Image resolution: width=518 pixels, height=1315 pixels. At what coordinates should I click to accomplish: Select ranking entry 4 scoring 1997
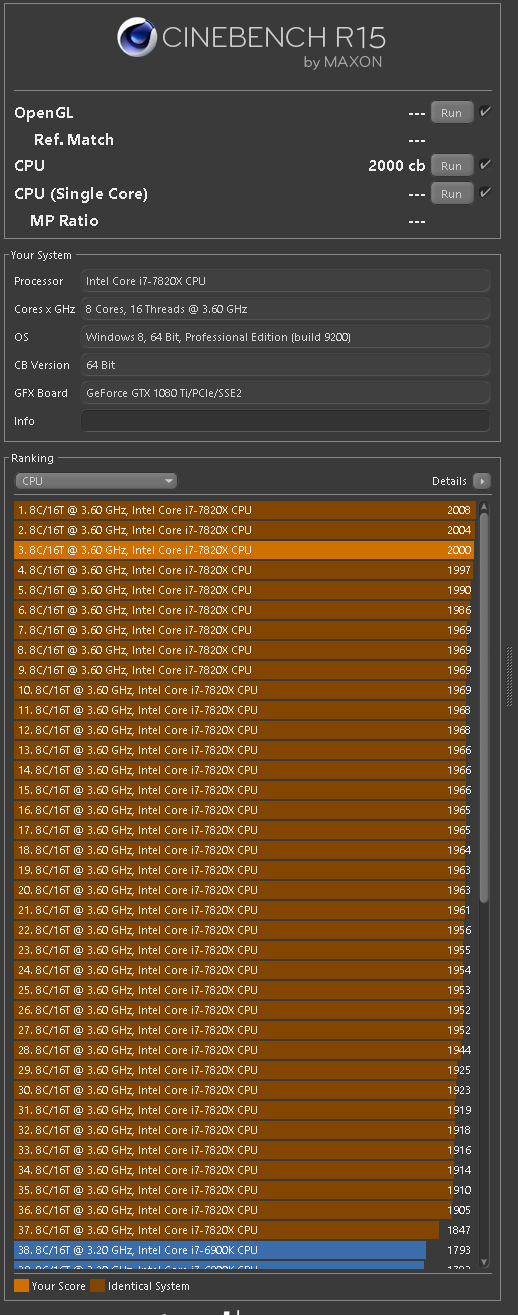[245, 570]
